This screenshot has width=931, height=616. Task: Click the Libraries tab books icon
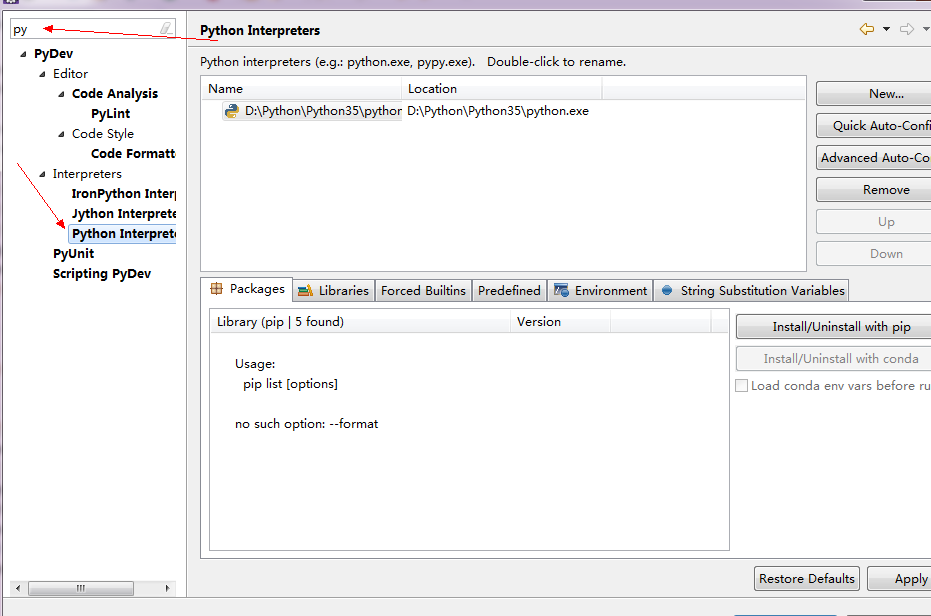pyautogui.click(x=305, y=290)
